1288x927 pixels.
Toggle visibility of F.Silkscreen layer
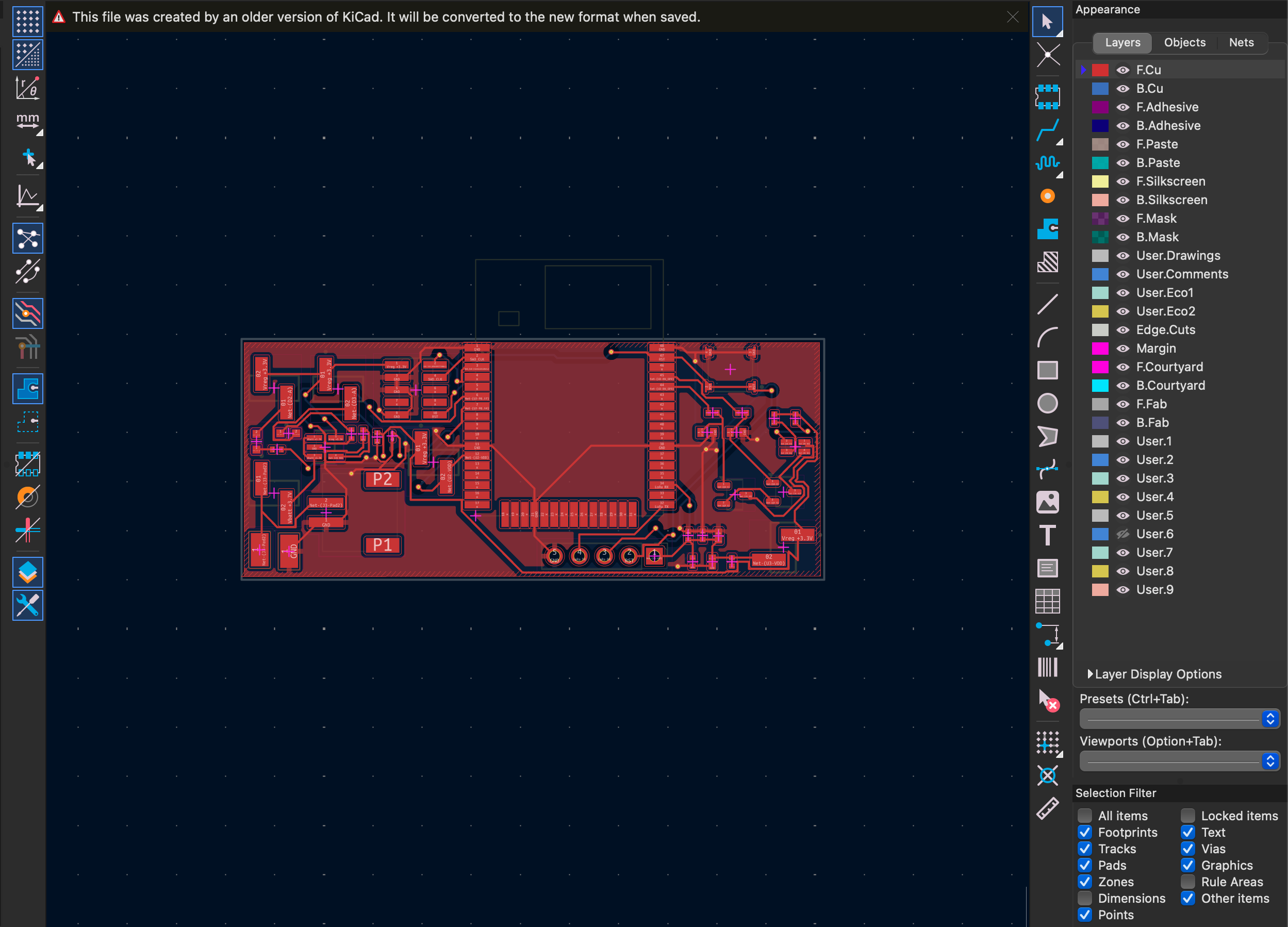click(x=1122, y=181)
